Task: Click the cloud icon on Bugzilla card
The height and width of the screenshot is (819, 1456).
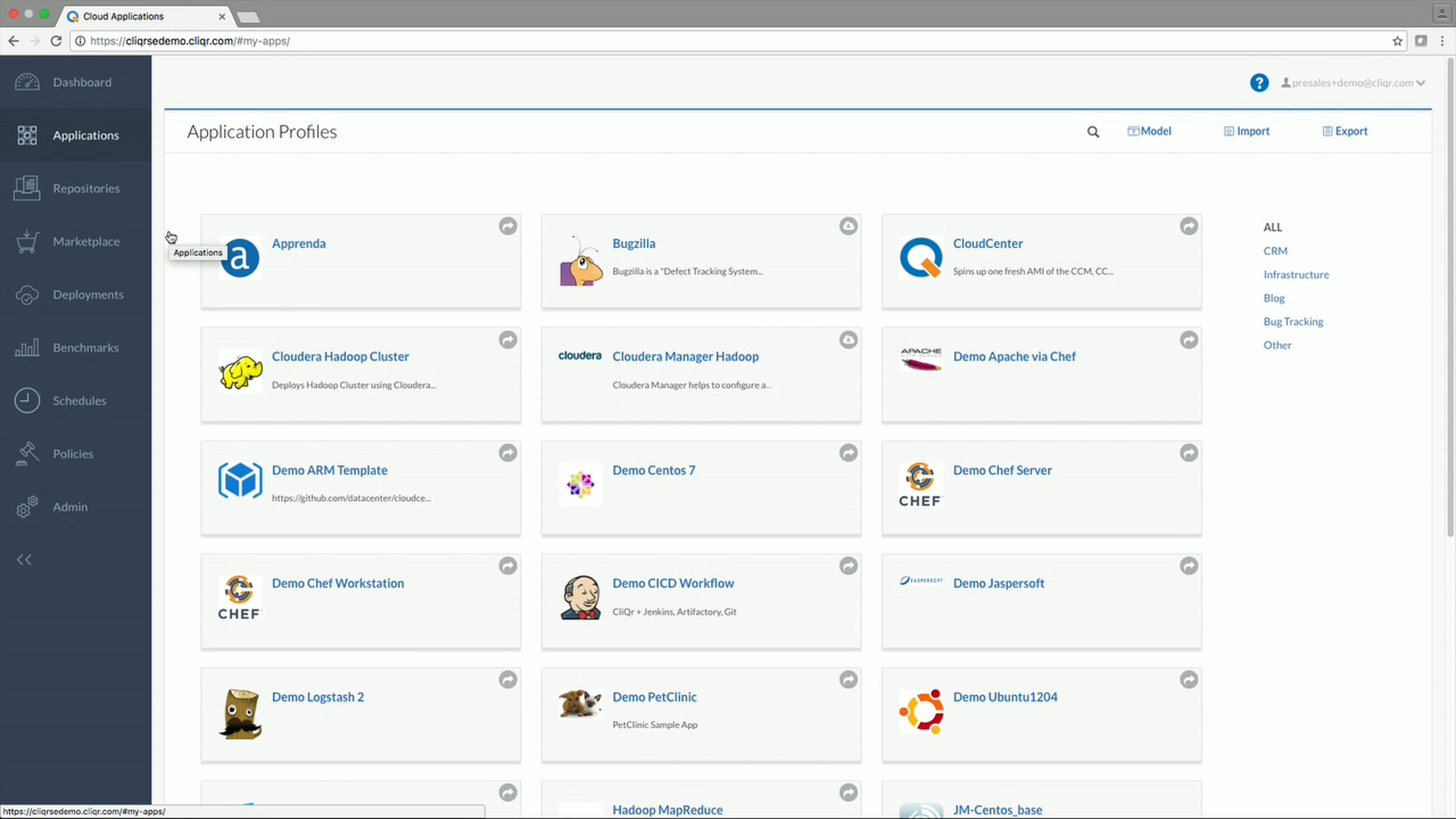Action: tap(848, 226)
